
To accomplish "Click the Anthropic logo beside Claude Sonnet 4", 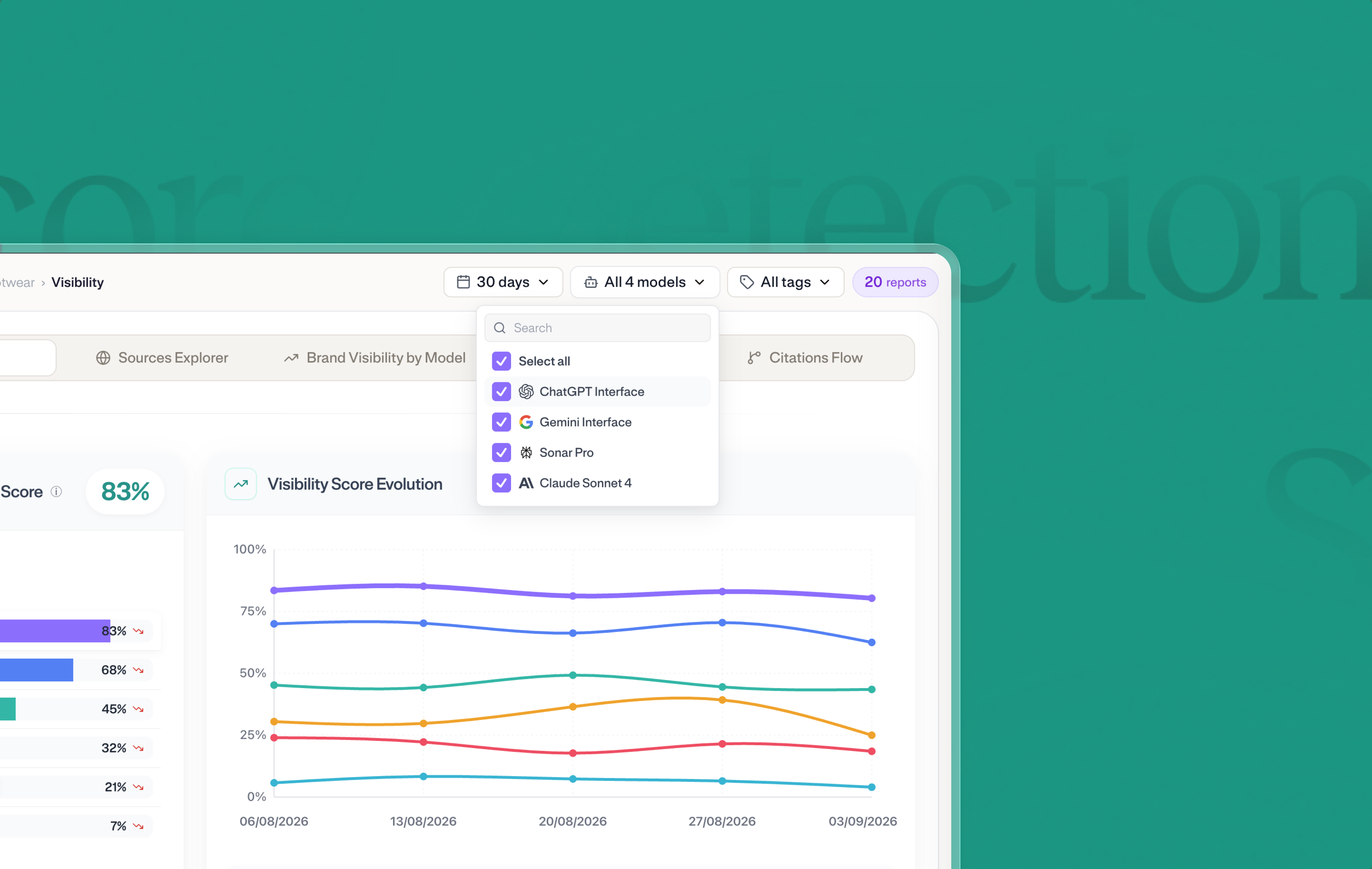I will [526, 483].
